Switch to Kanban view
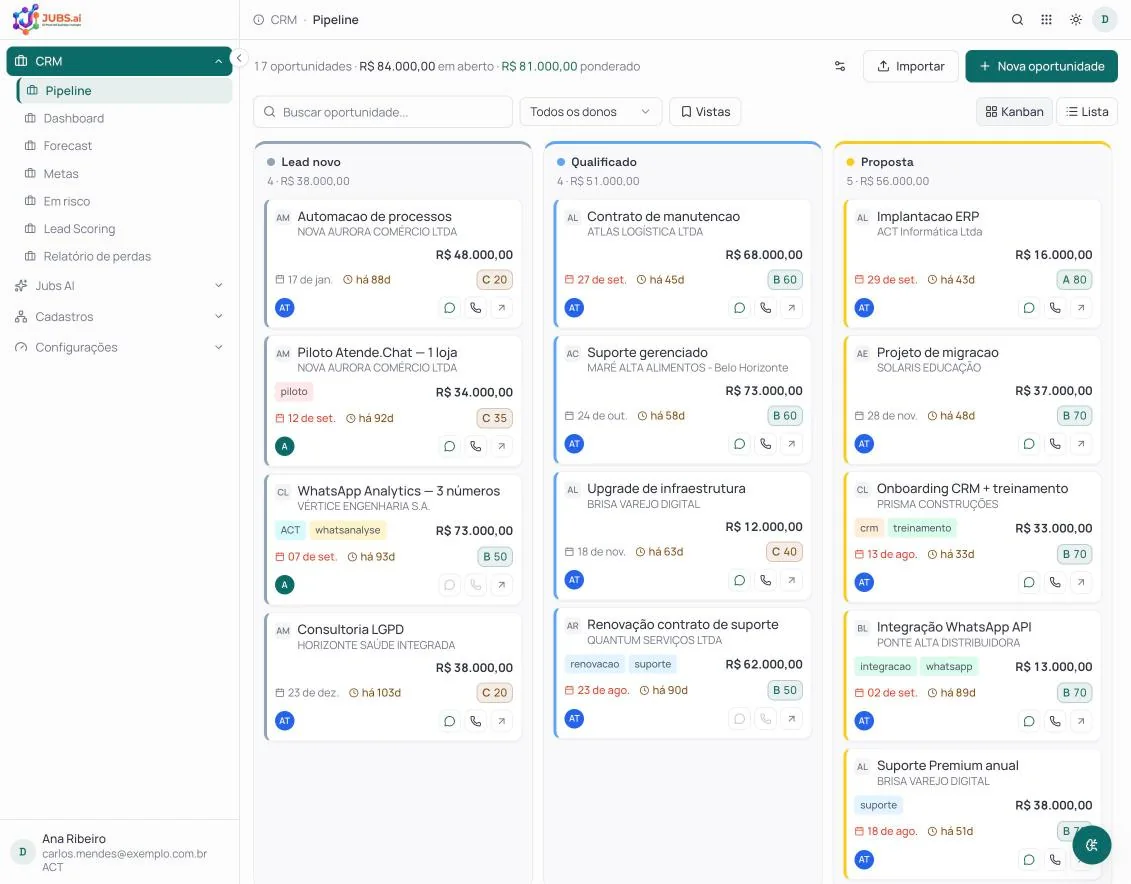1131x884 pixels. 1015,112
